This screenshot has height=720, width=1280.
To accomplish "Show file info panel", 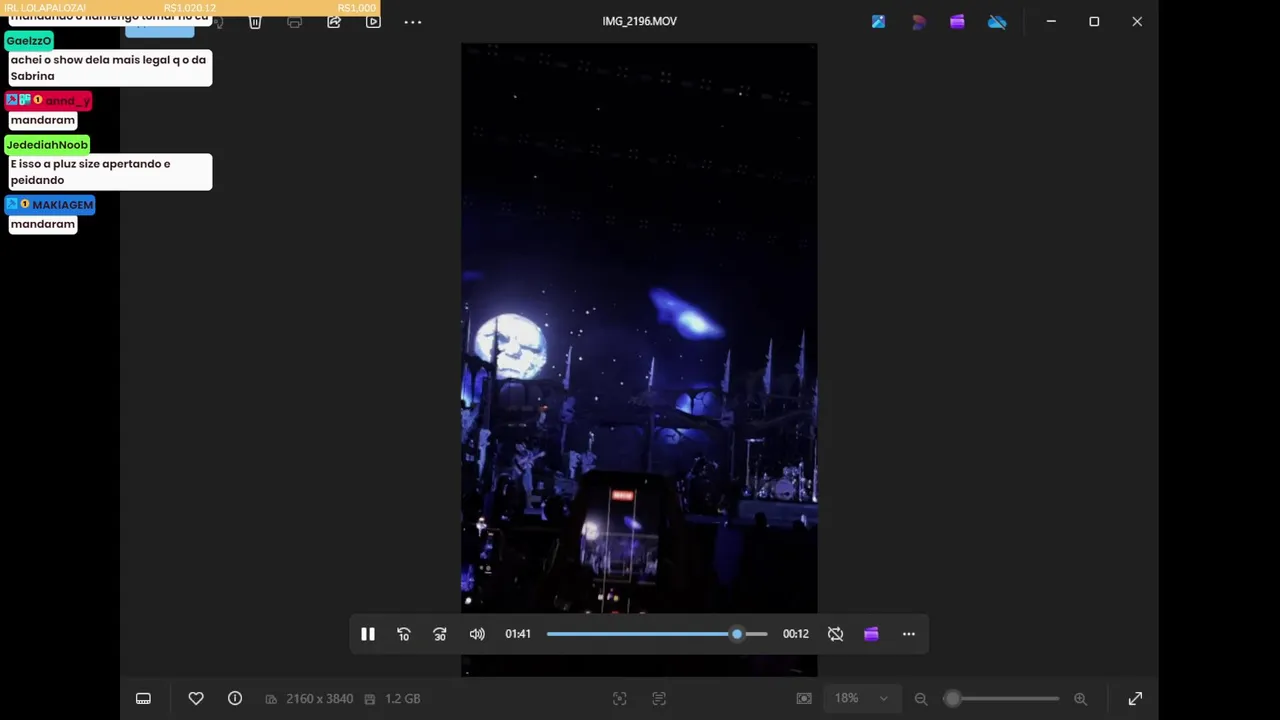I will coord(235,699).
